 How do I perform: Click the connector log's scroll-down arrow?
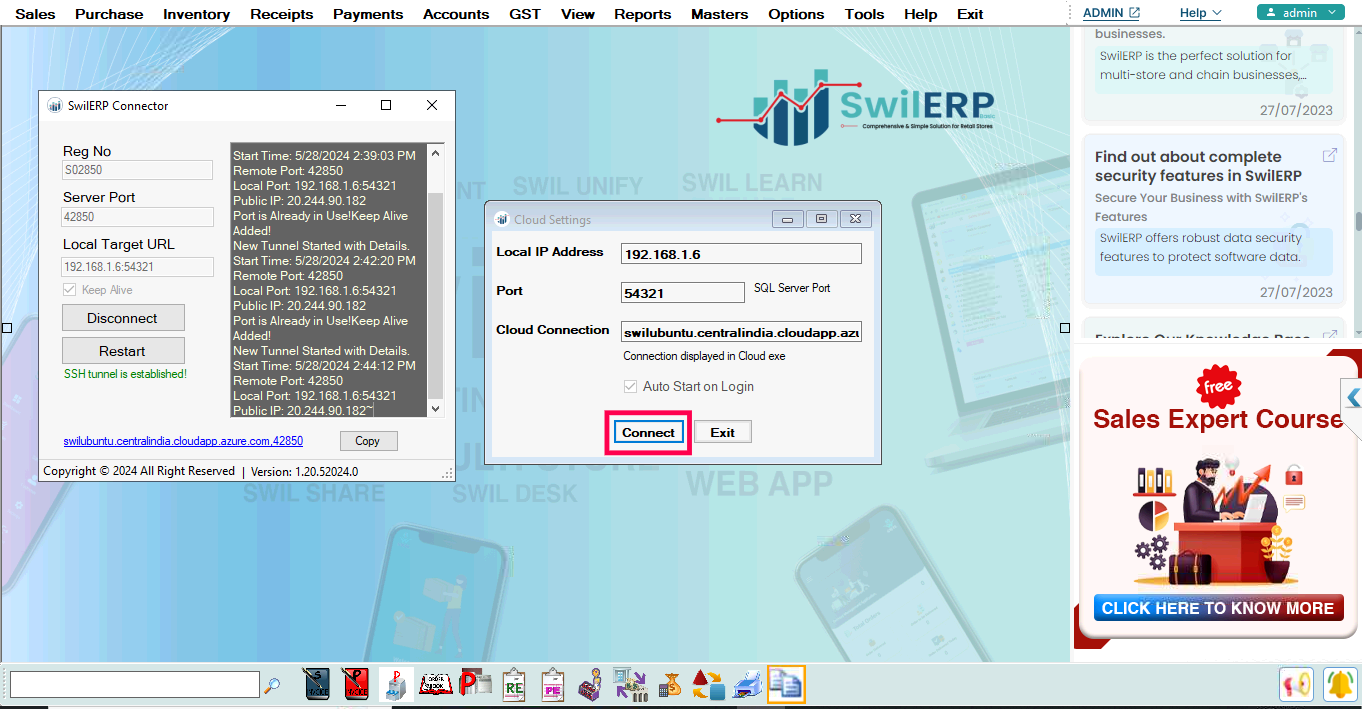click(435, 409)
